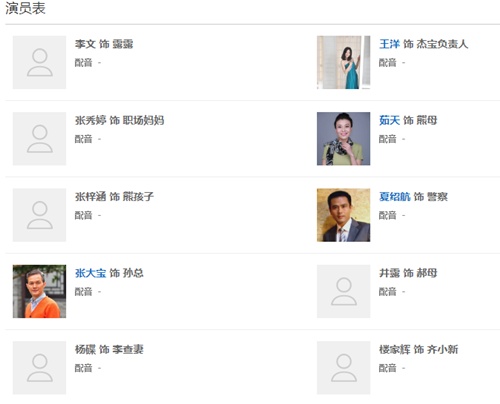Click the 井露 饰 郝母 cast entry text

point(408,273)
